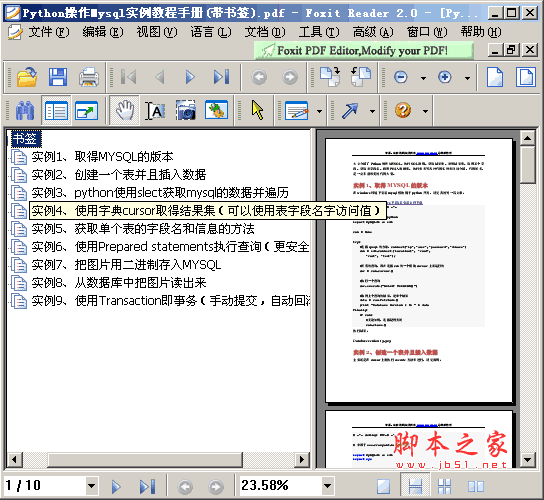Screen dimensions: 544x500
Task: Click the Next View toolbar button
Action: click(290, 77)
